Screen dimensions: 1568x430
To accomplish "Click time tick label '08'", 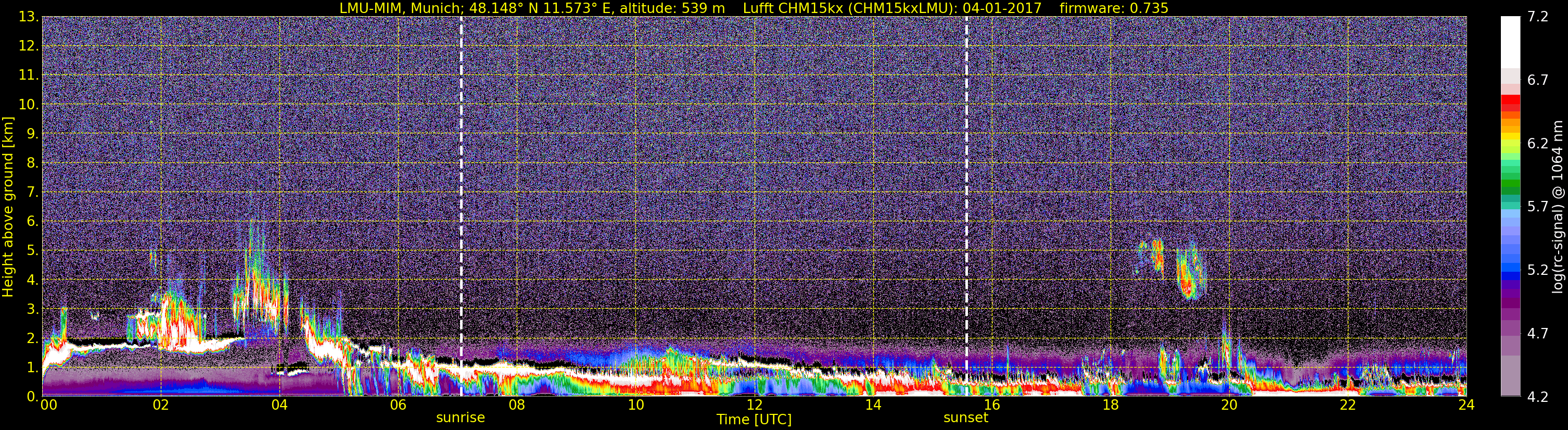I will tap(517, 405).
